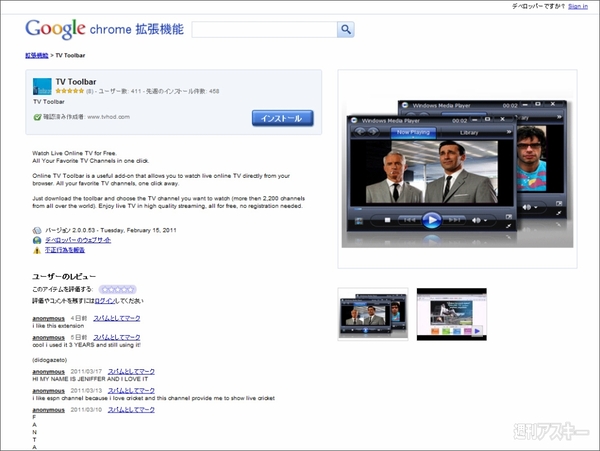The width and height of the screenshot is (600, 451).
Task: Click the ユーザーのレビュー heading
Action: click(64, 277)
